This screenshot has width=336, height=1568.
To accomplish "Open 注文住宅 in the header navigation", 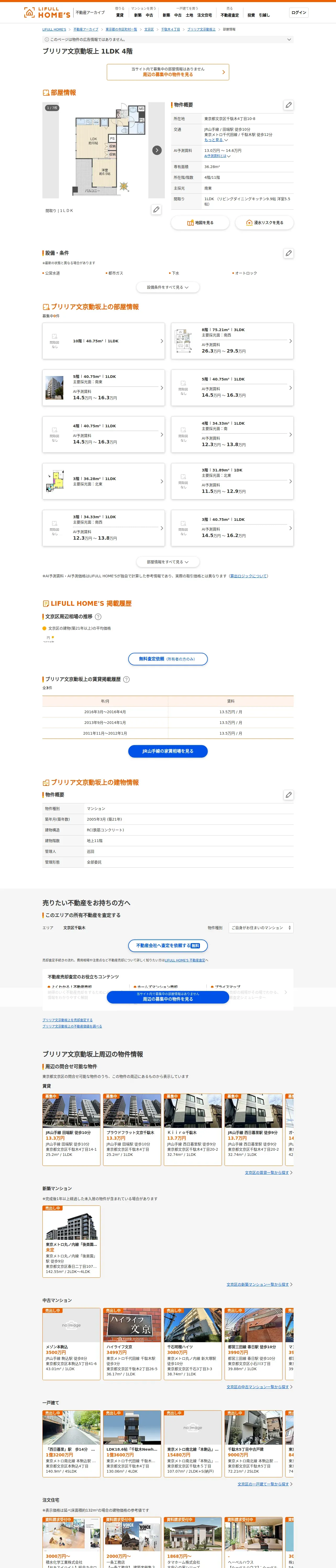I will coord(205,15).
